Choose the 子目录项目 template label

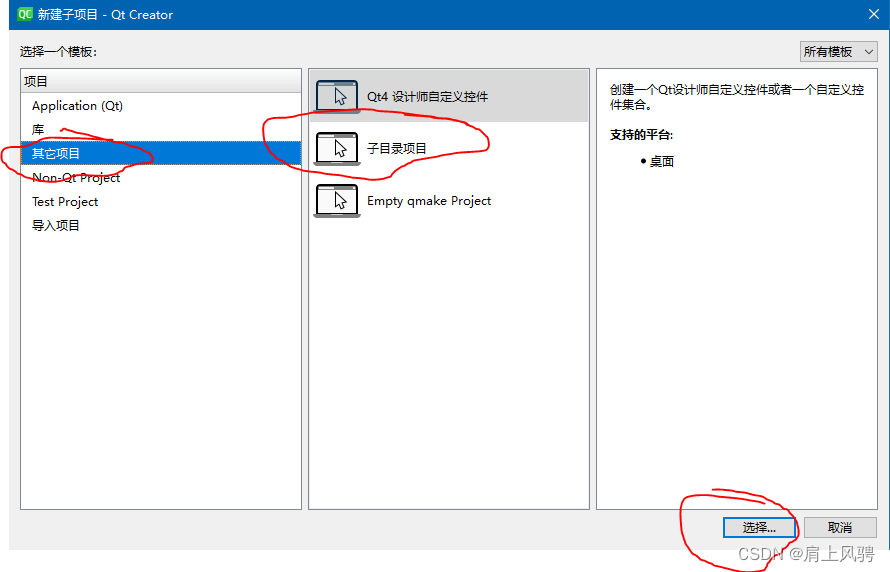coord(396,149)
